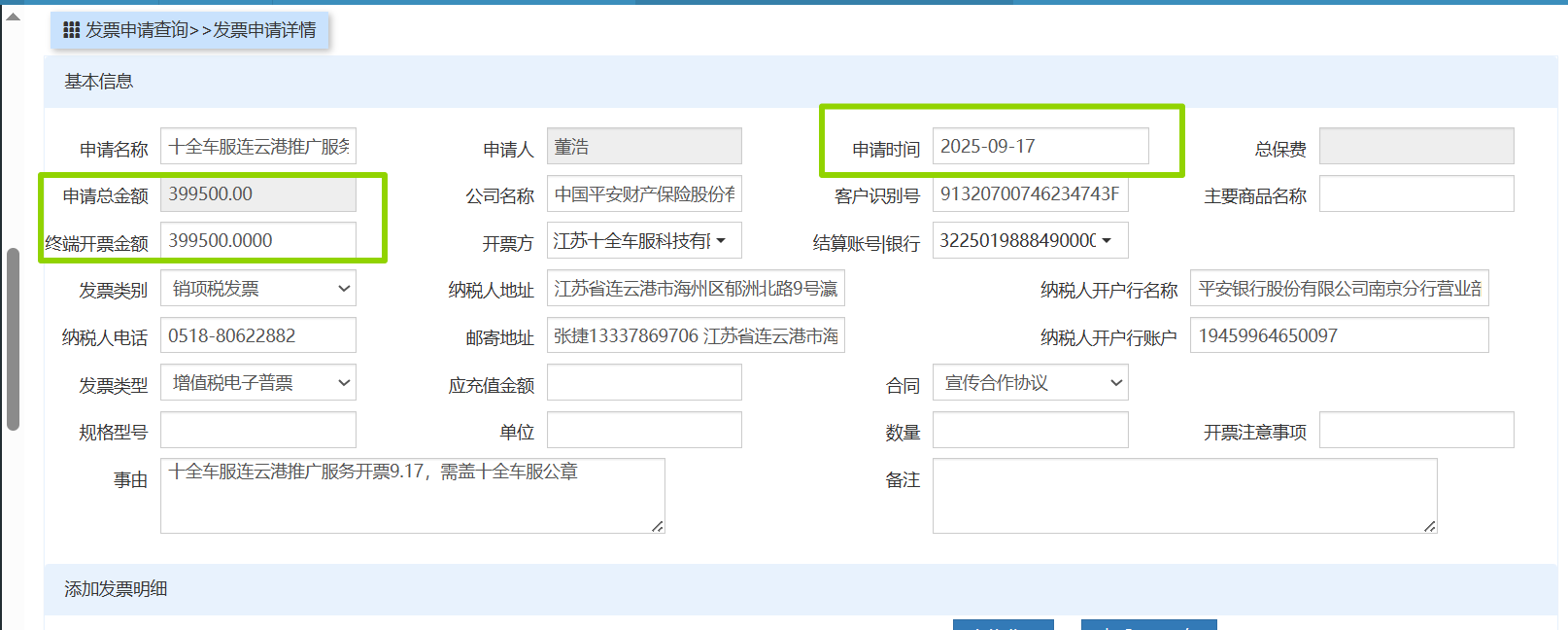Screen dimensions: 1568x630
Task: Click the 事由 textarea resize handle
Action: (658, 526)
